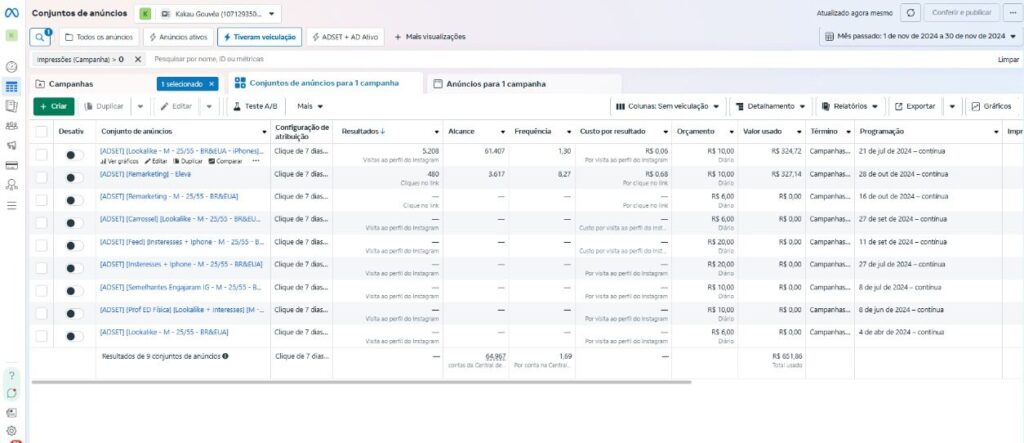Click the refresh data icon

tap(910, 12)
